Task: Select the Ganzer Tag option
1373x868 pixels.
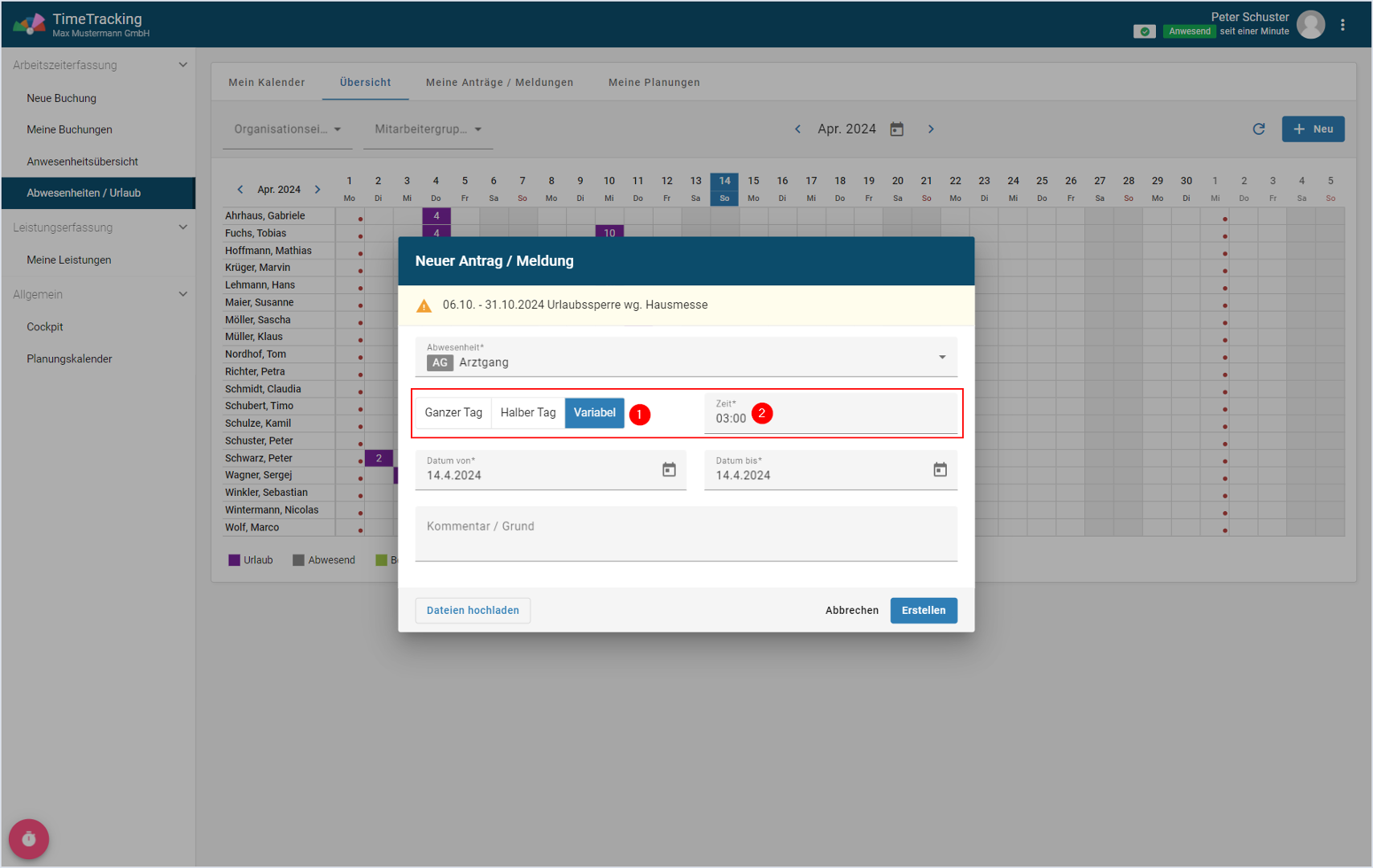Action: click(453, 413)
